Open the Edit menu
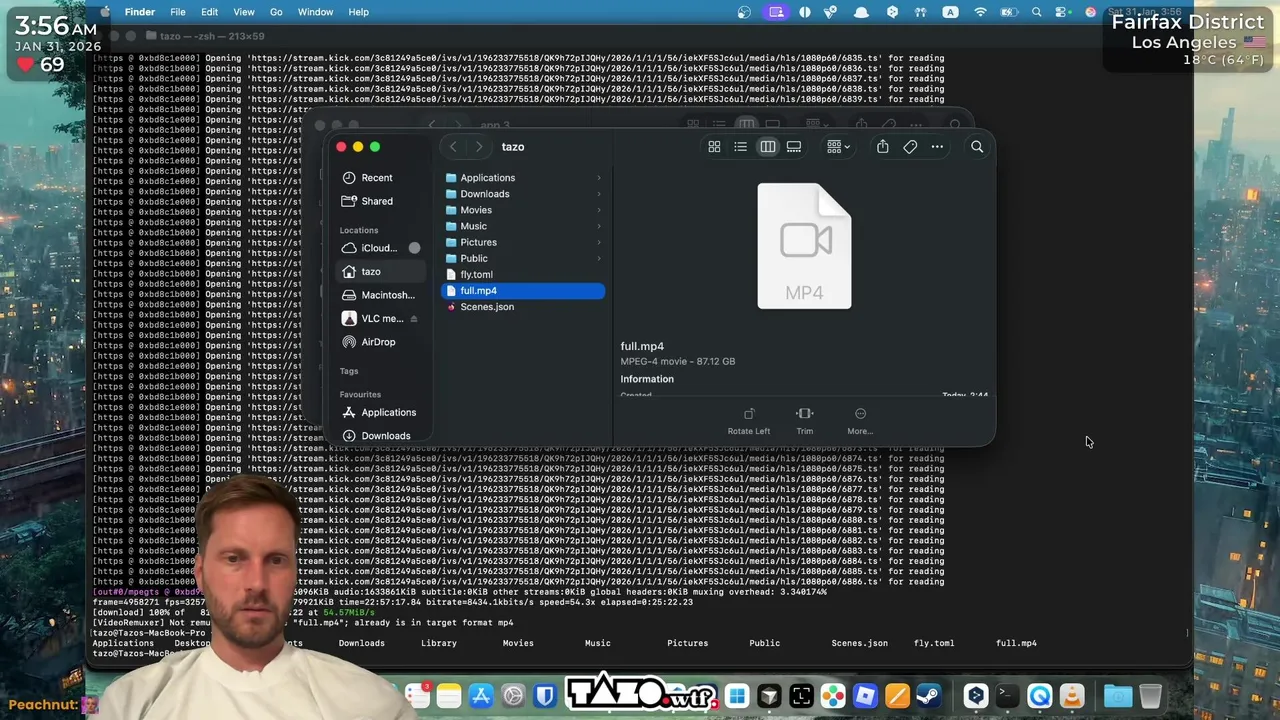Screen dimensions: 1280x720 [209, 12]
